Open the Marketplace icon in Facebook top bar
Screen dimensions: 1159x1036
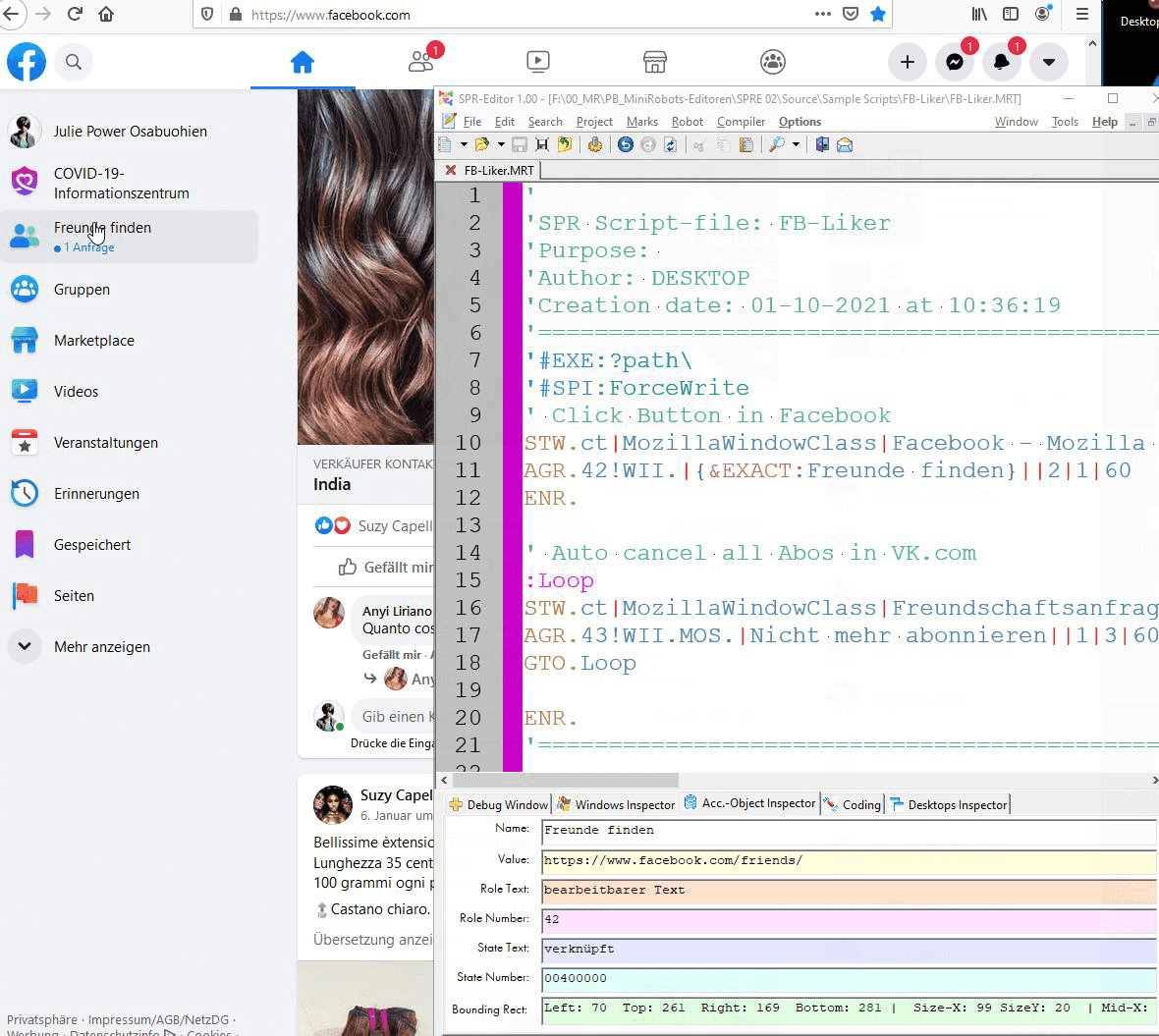click(x=655, y=62)
